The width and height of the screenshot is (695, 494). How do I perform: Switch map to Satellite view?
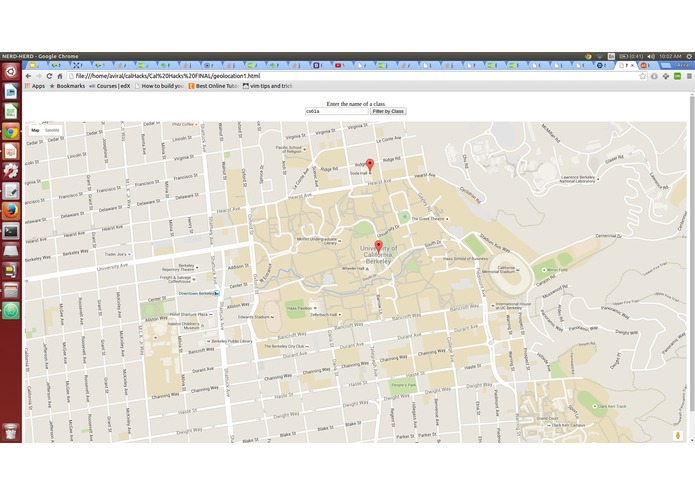click(52, 130)
